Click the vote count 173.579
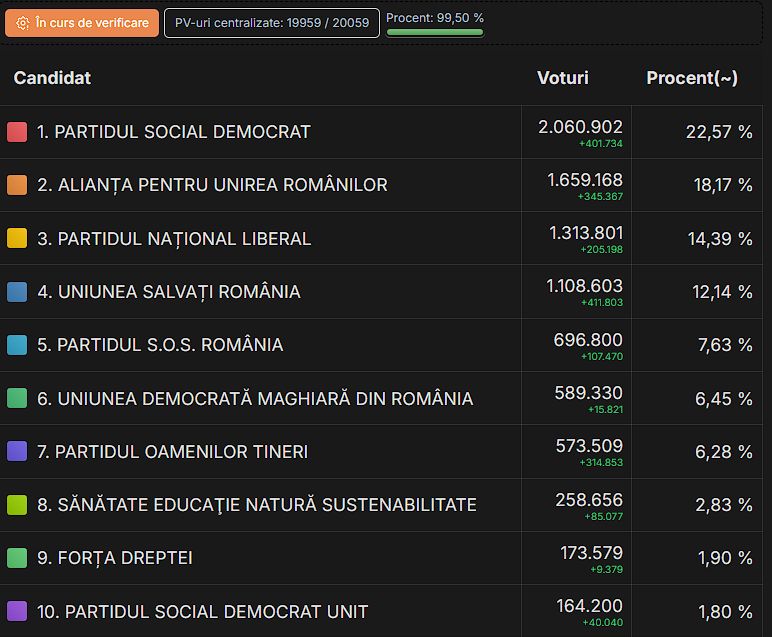This screenshot has width=772, height=637. (591, 553)
